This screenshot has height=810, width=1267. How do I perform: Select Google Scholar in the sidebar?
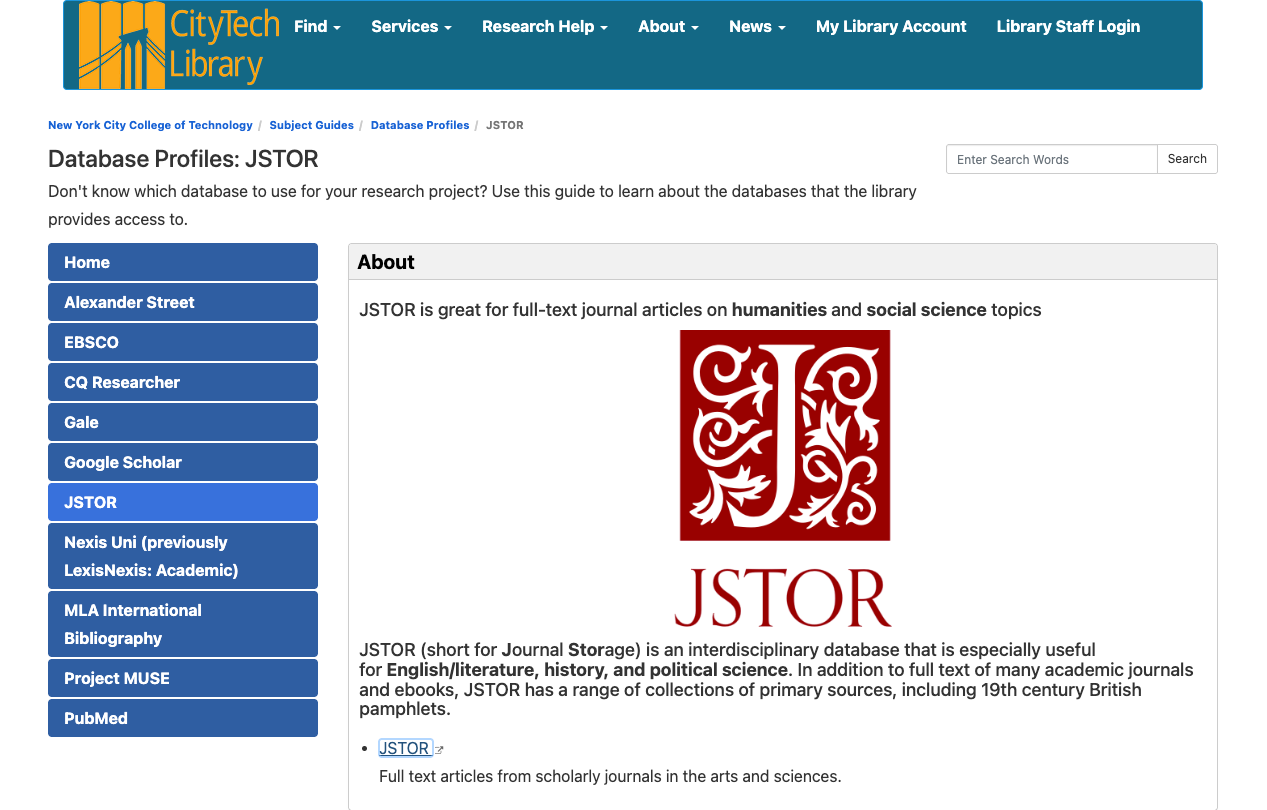(183, 462)
